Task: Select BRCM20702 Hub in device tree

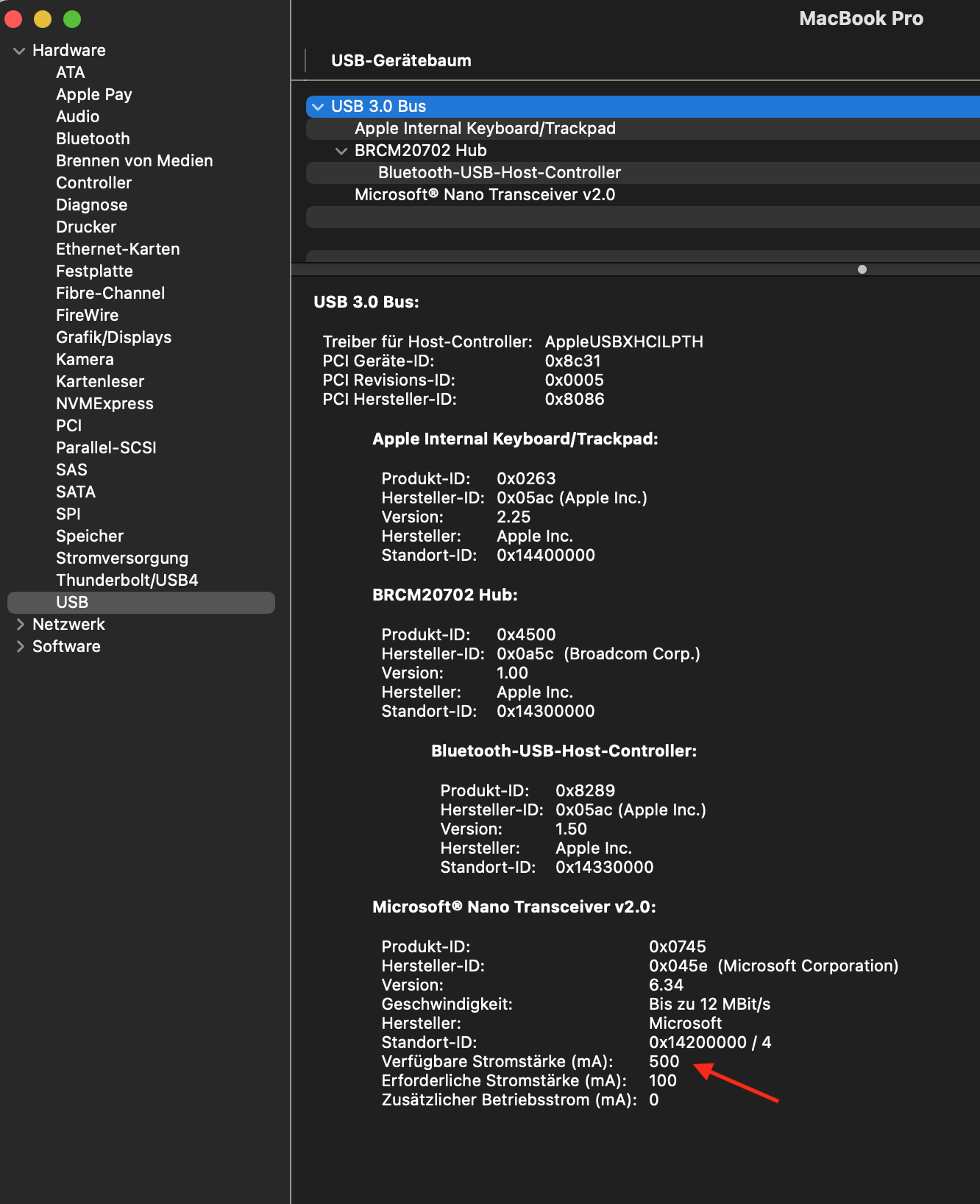Action: [x=643, y=151]
